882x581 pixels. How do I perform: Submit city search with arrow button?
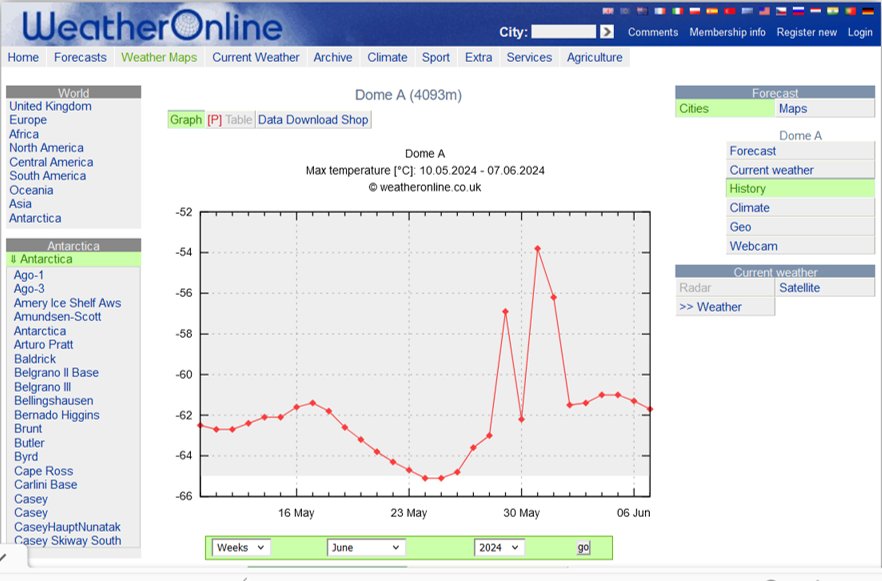point(606,31)
